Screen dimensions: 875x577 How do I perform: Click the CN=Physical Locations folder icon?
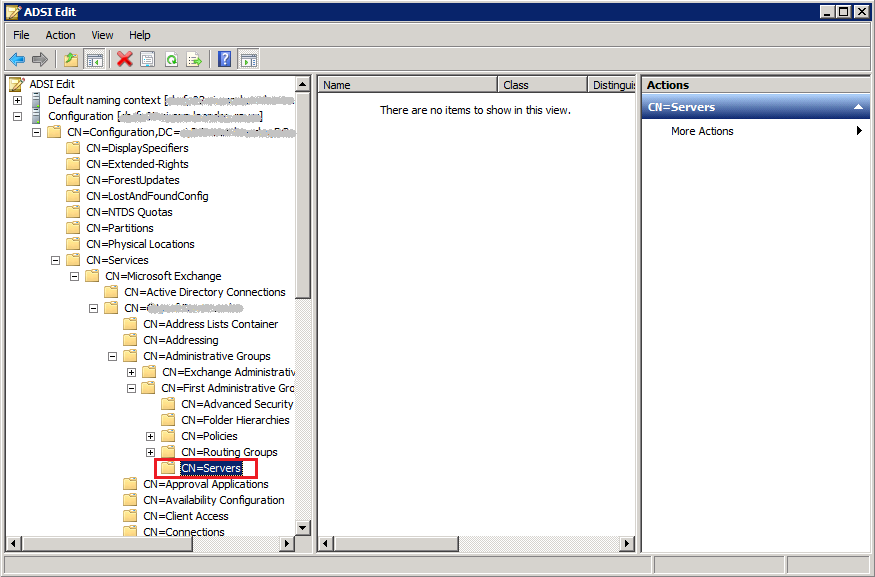(73, 244)
